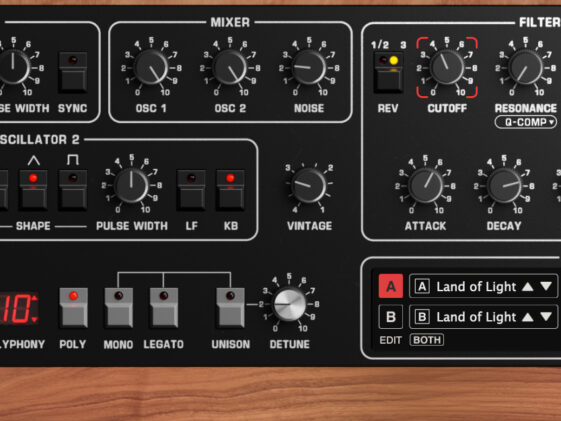
Task: Click the OSC 2 mixer knob
Action: [x=230, y=67]
